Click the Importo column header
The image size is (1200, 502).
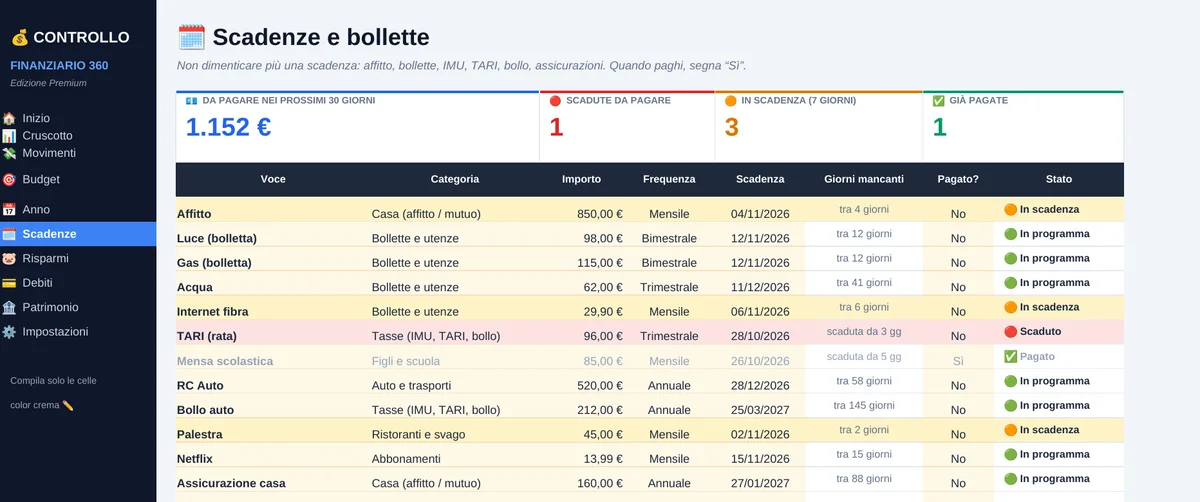(x=582, y=179)
